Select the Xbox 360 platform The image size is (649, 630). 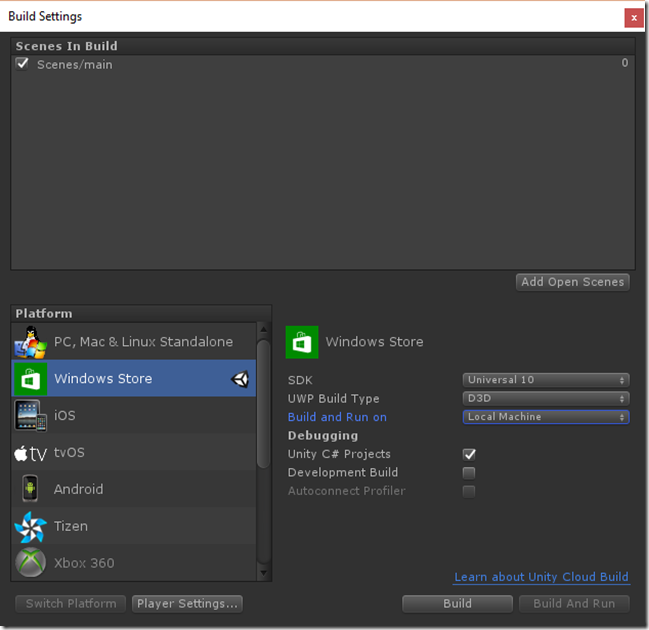pyautogui.click(x=134, y=563)
